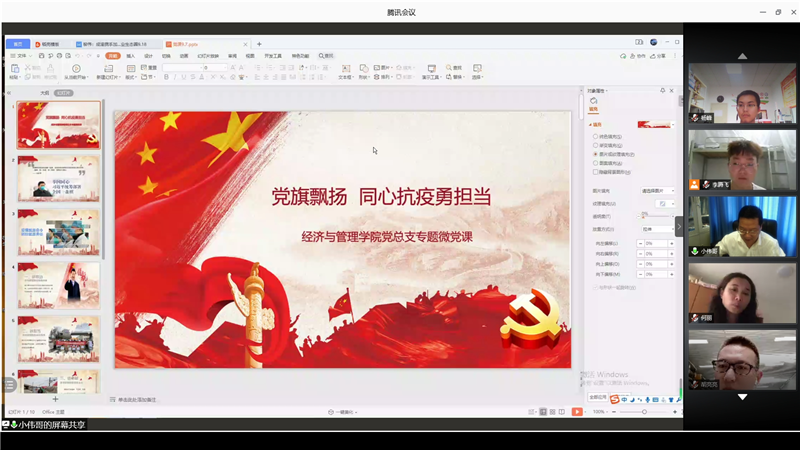Click the orange slideshow play button in status bar

pyautogui.click(x=577, y=412)
